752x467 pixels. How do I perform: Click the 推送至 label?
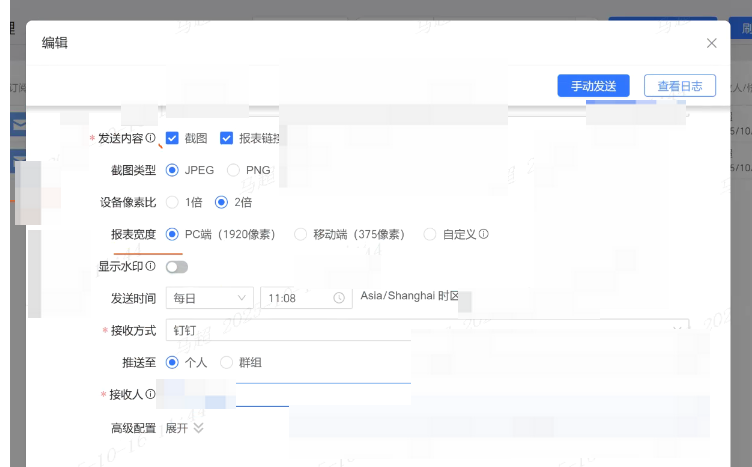[139, 362]
